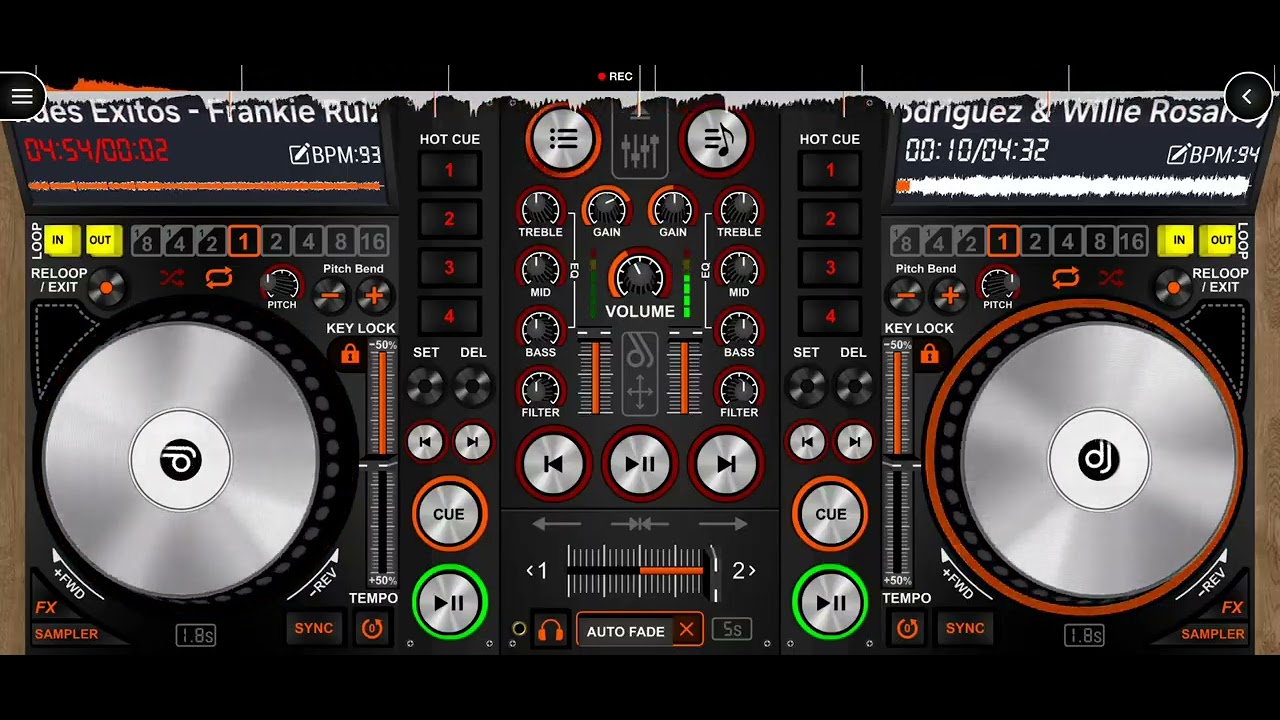Viewport: 1280px width, 720px height.
Task: Set left deck loop IN point
Action: pos(58,240)
